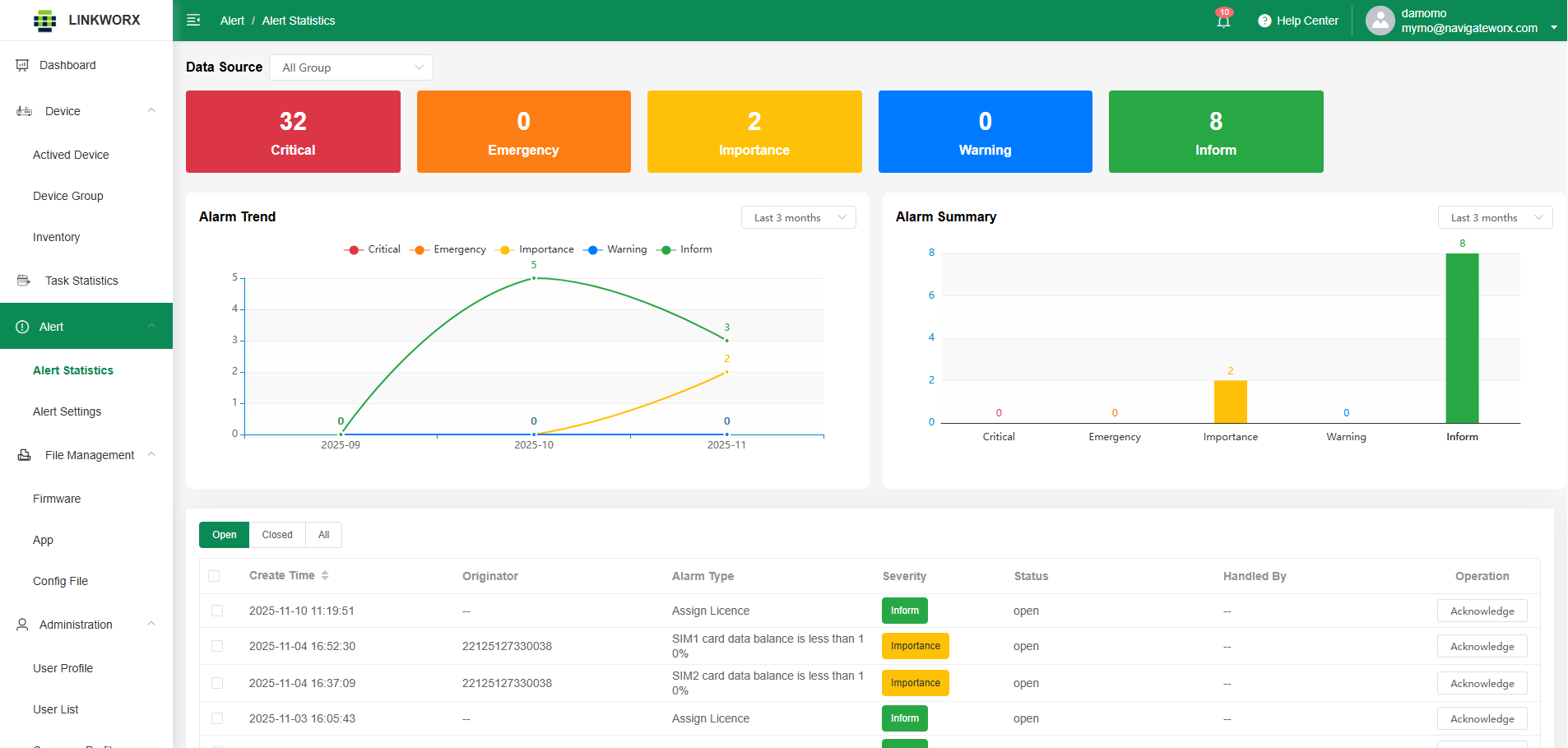Open the Data Source All Group dropdown
1568x748 pixels.
click(x=351, y=67)
